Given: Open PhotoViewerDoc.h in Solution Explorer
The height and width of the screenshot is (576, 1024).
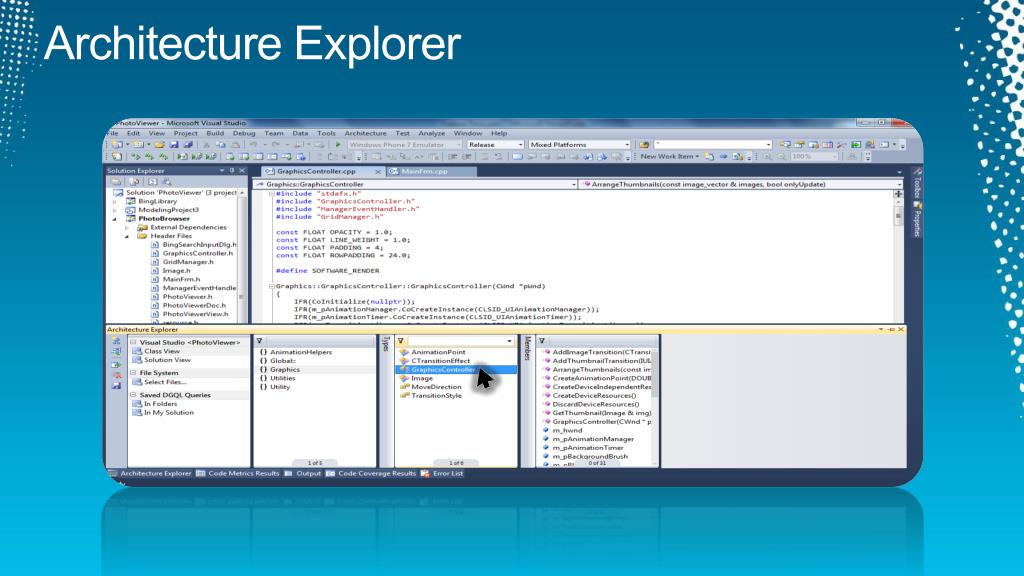Looking at the screenshot, I should tap(194, 306).
